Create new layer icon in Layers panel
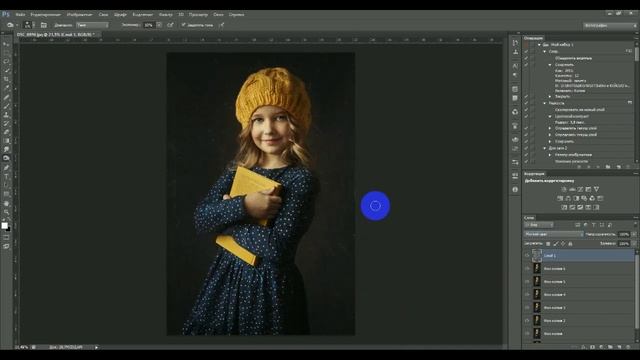 tap(619, 347)
